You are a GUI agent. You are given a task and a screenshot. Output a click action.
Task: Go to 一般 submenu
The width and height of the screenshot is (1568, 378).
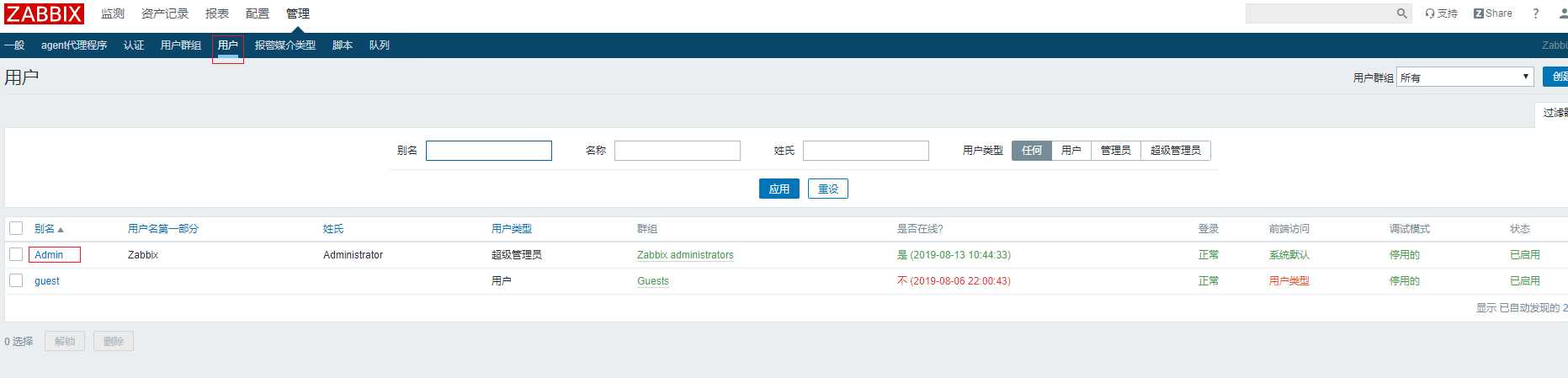pos(14,45)
